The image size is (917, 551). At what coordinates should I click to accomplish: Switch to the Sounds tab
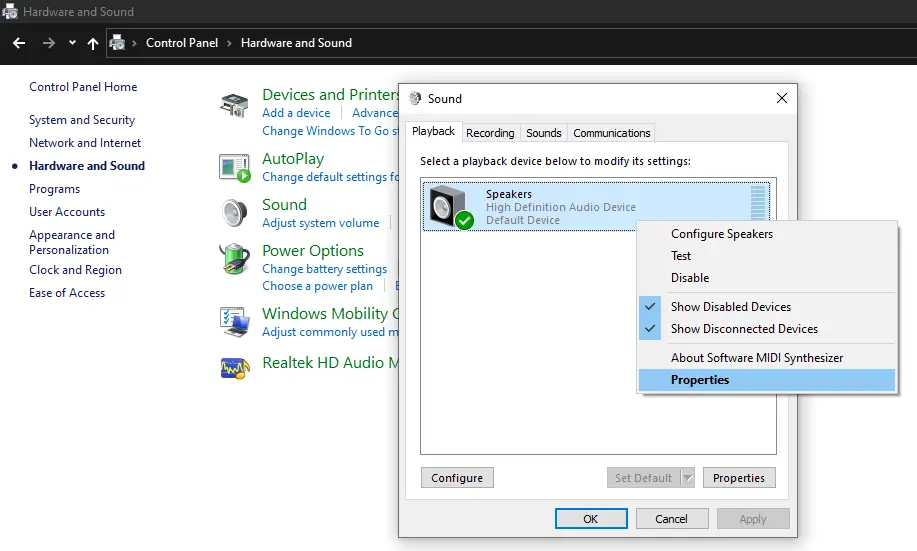pyautogui.click(x=543, y=133)
